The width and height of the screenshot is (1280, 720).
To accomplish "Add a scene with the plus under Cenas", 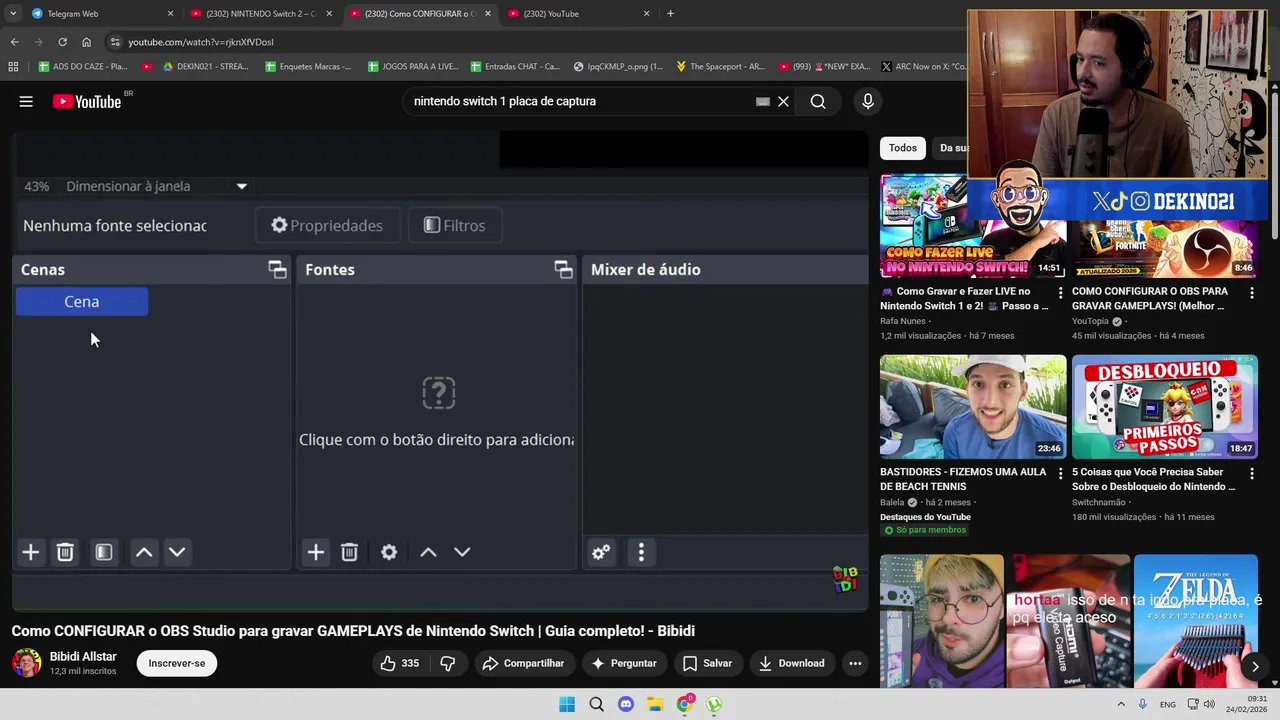I will tap(31, 552).
